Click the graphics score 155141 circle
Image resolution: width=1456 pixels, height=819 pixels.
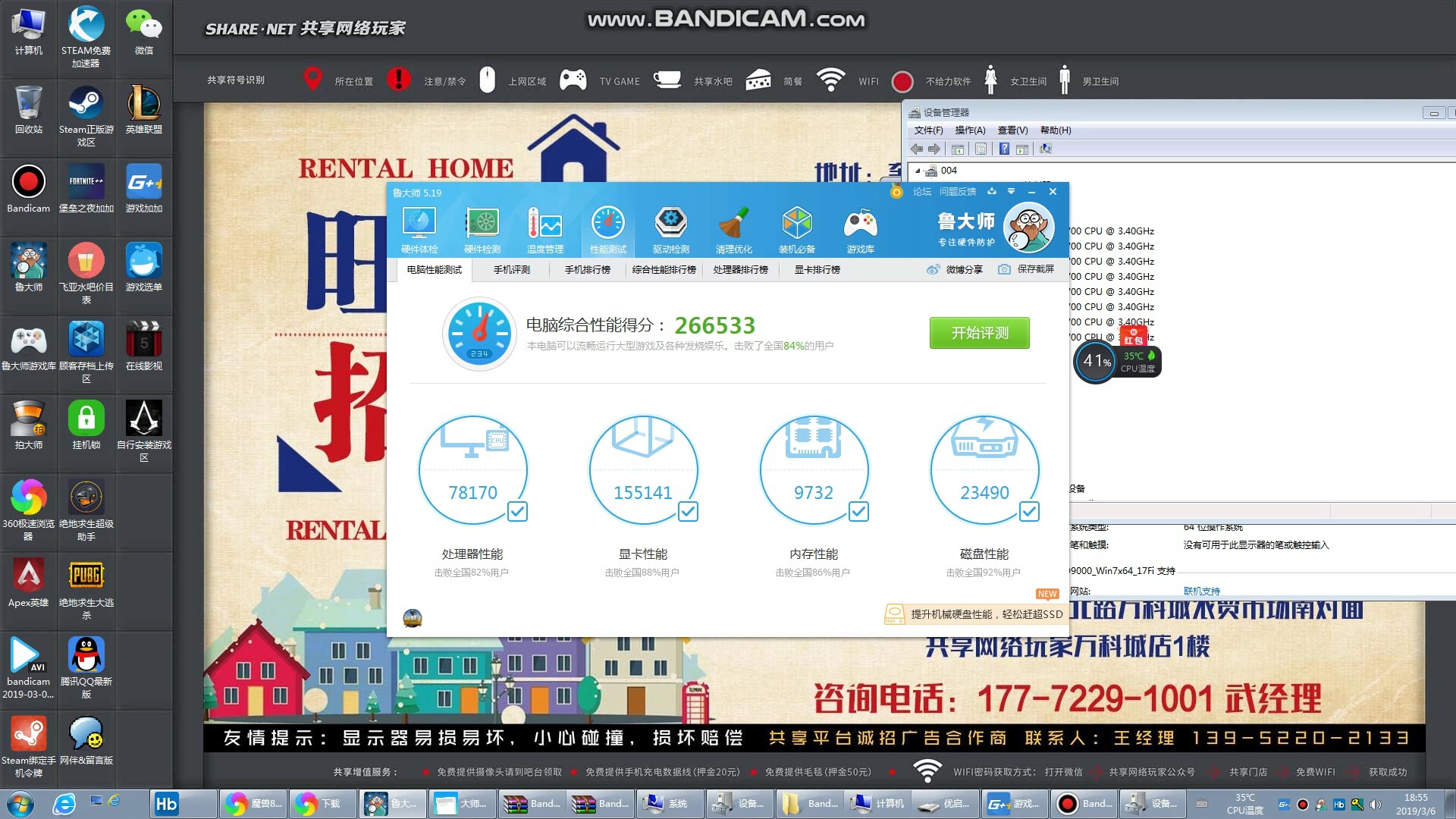pos(643,470)
